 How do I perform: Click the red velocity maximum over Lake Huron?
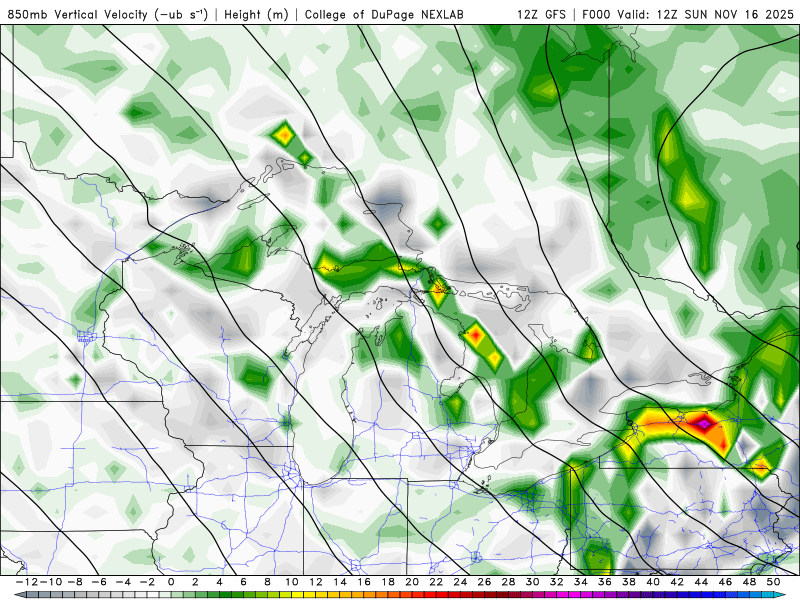click(476, 335)
